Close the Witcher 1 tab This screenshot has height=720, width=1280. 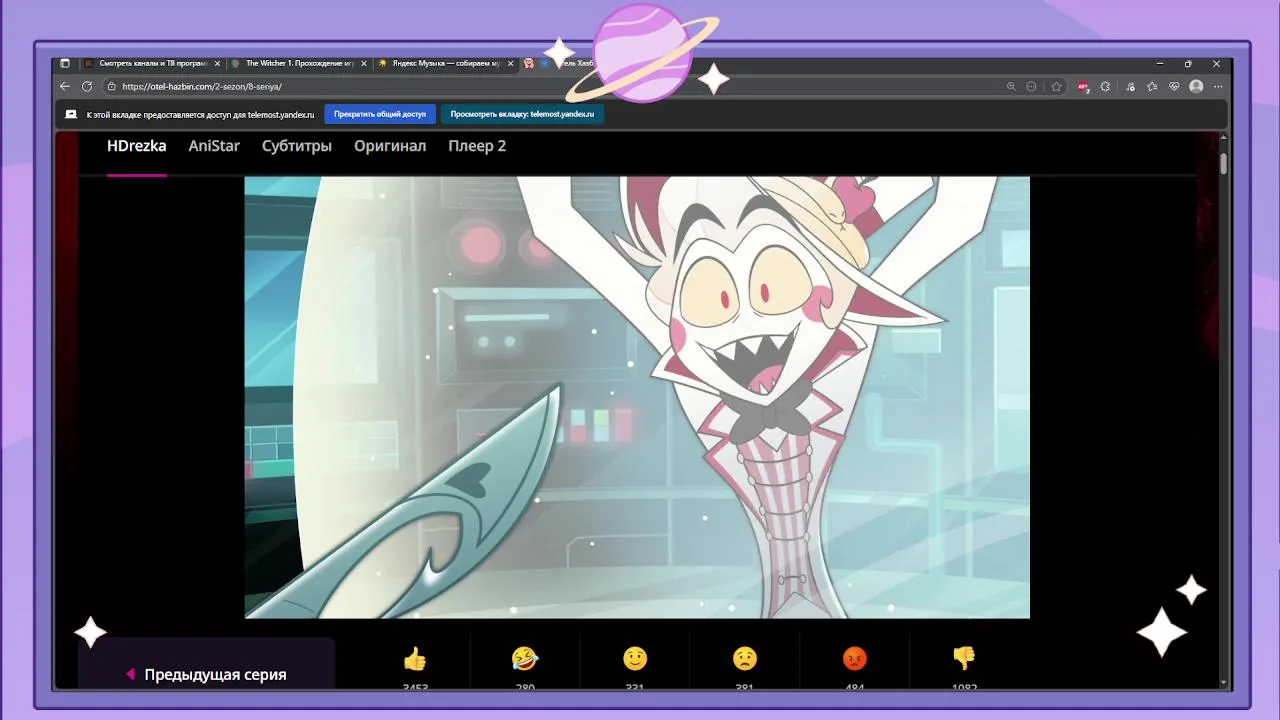(364, 63)
